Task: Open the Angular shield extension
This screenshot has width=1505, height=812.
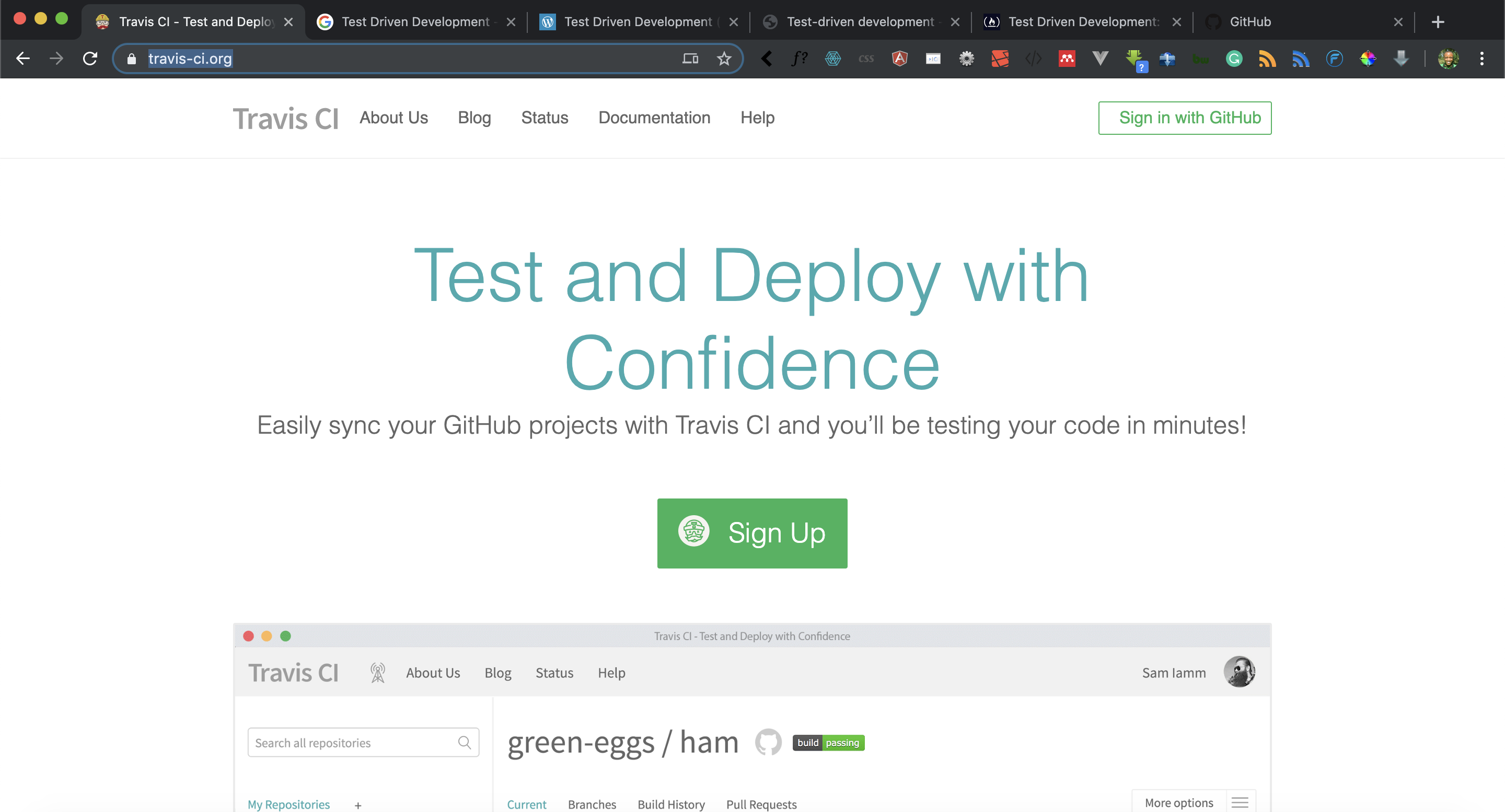Action: [x=900, y=59]
